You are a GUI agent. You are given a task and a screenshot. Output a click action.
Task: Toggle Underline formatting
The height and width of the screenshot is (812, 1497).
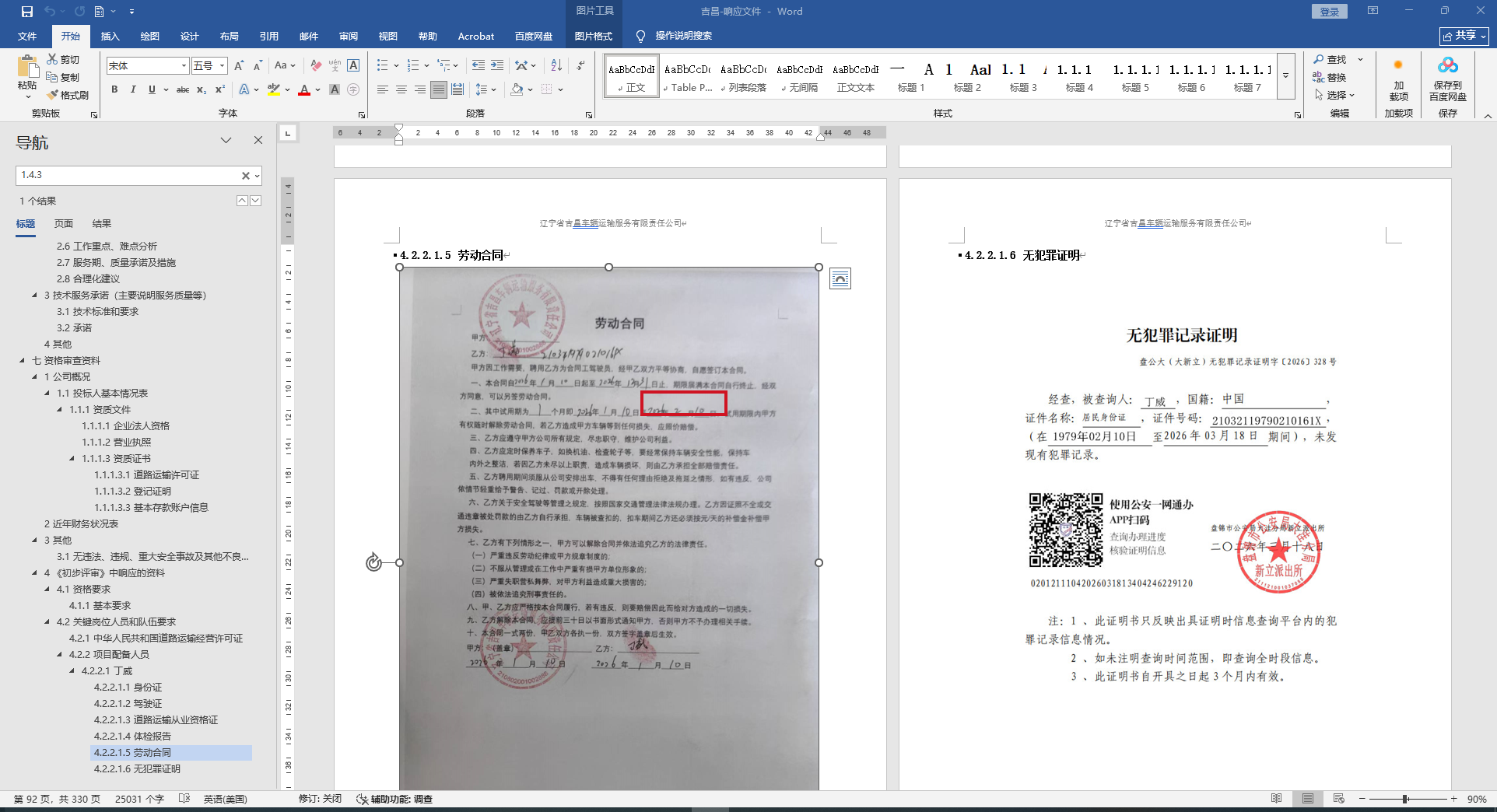[x=152, y=89]
